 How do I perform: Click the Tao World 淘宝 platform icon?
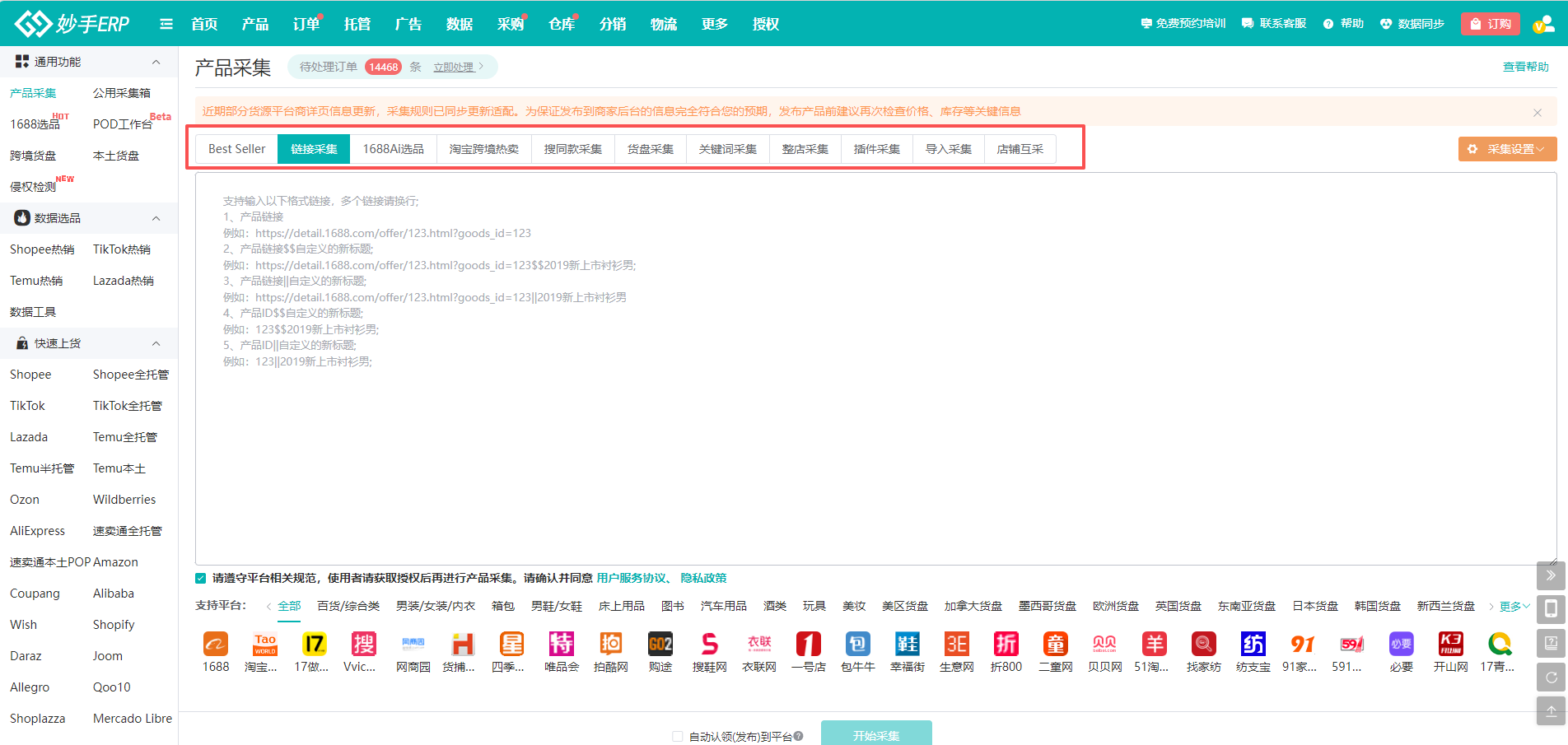pos(265,643)
